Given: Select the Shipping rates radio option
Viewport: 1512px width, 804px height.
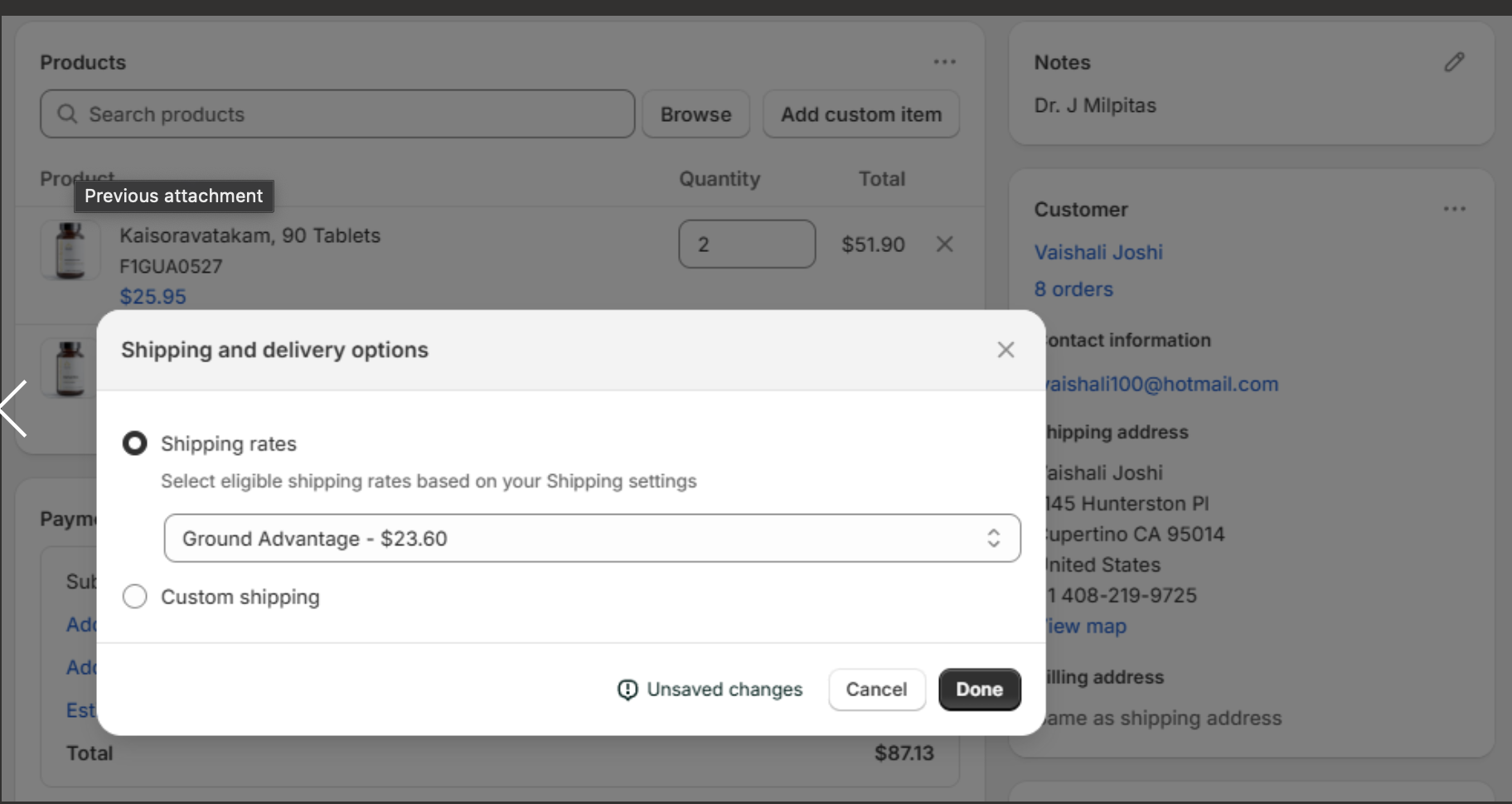Looking at the screenshot, I should click(x=135, y=443).
